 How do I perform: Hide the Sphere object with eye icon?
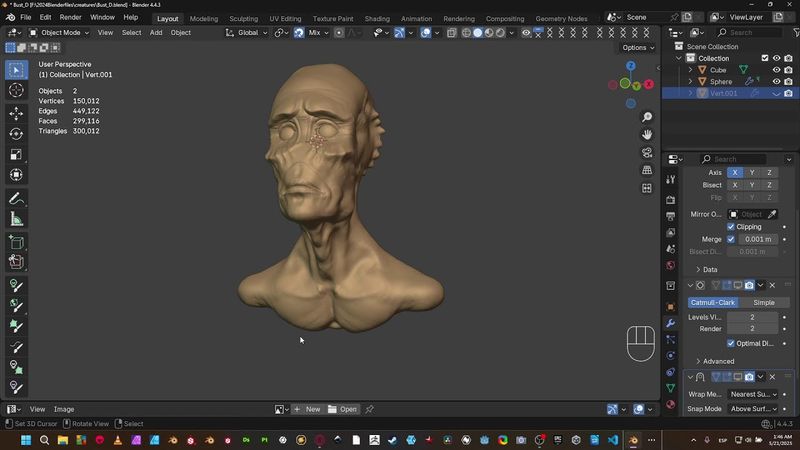[777, 82]
